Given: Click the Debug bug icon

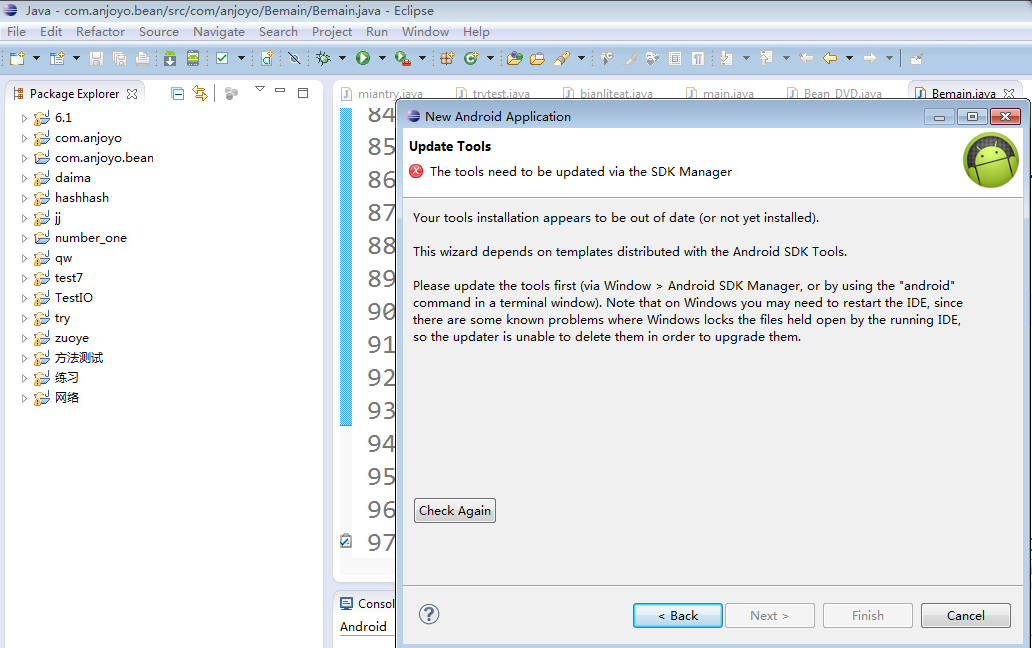Looking at the screenshot, I should (323, 59).
